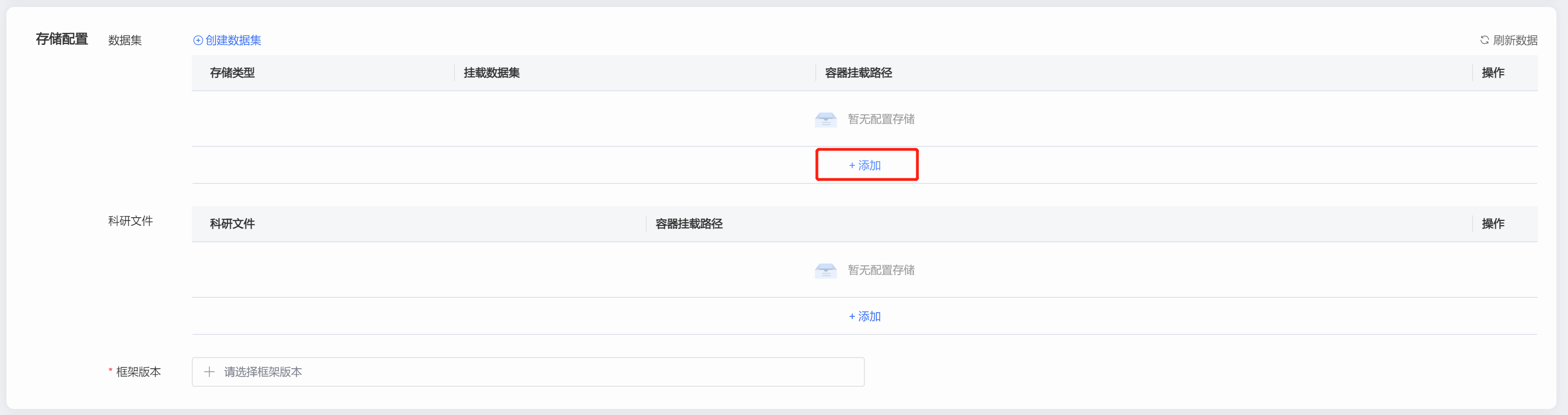Select the 容器挂载路径 header in the 科研文件 table

pos(688,224)
